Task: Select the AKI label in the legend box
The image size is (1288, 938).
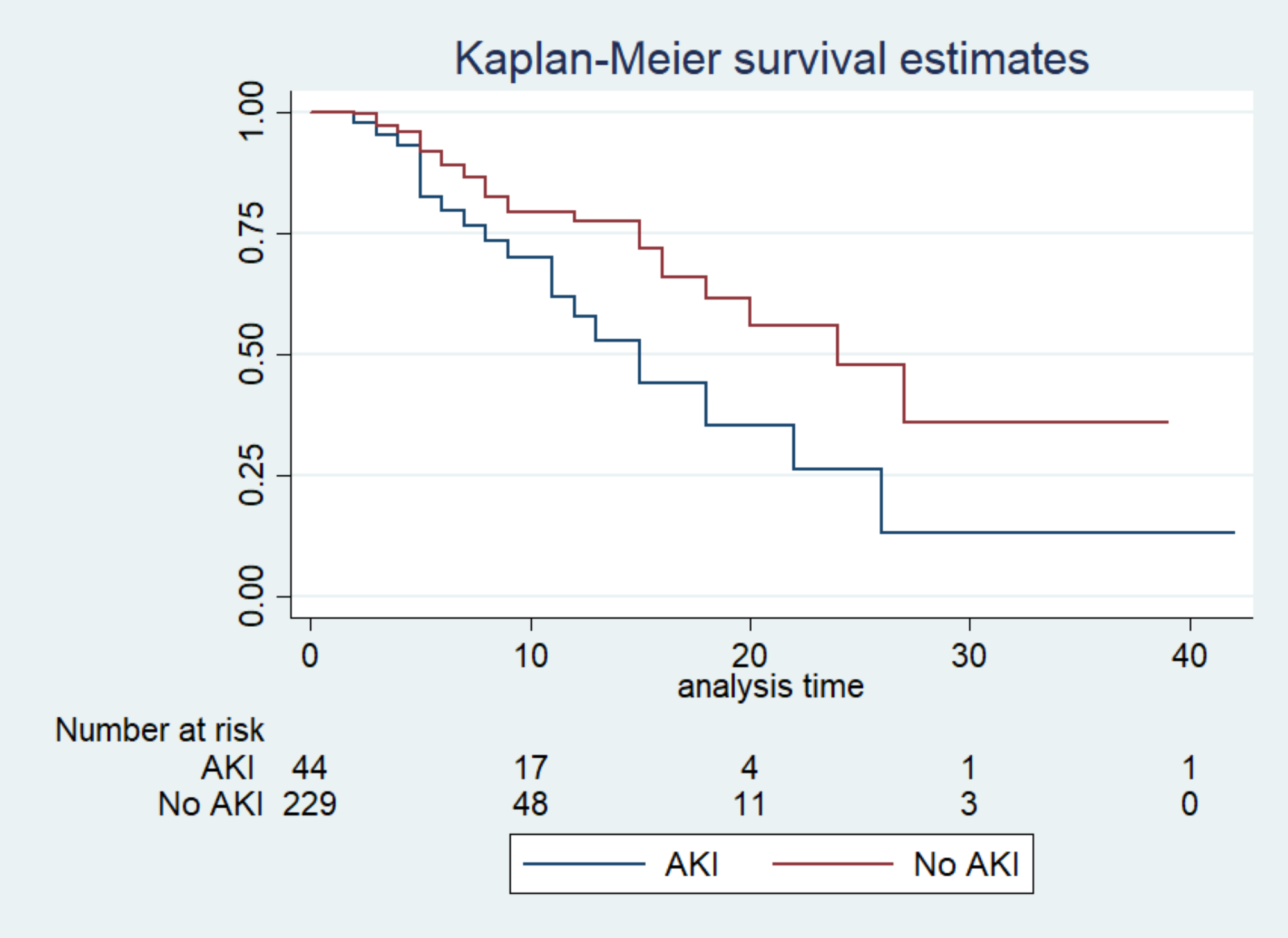Action: pos(691,864)
